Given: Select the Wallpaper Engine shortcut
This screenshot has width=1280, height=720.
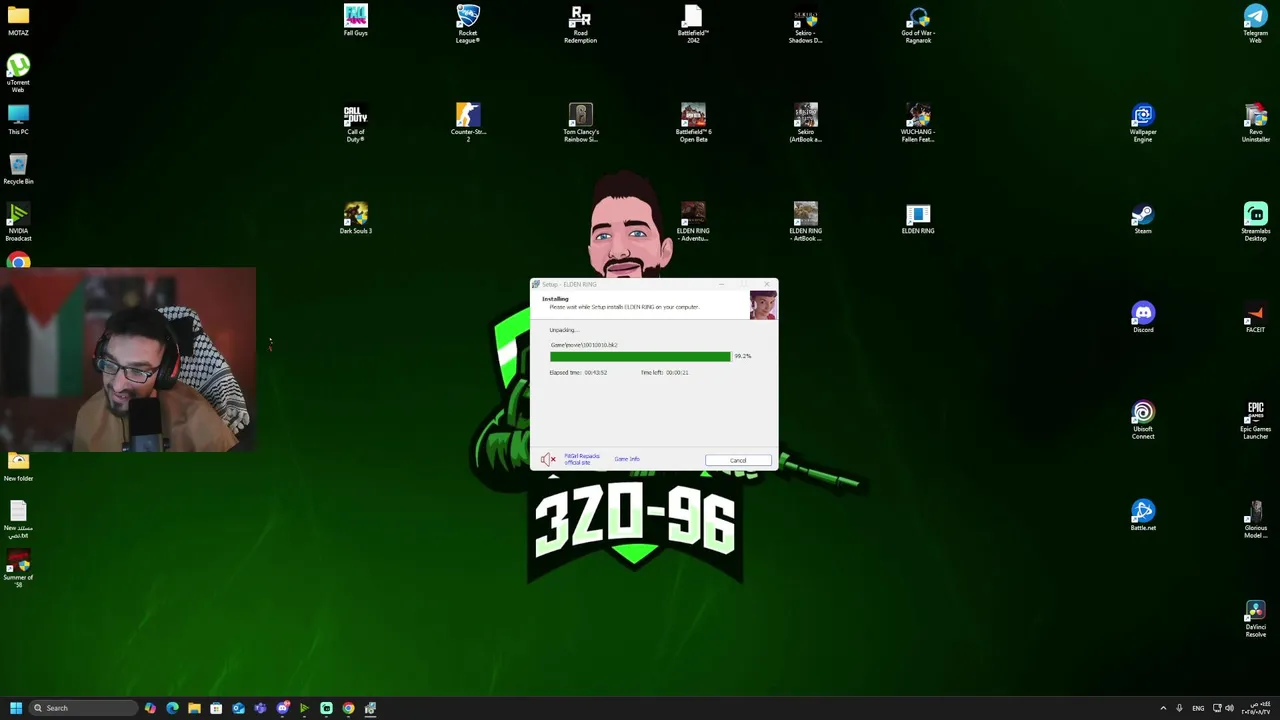Looking at the screenshot, I should 1143,123.
